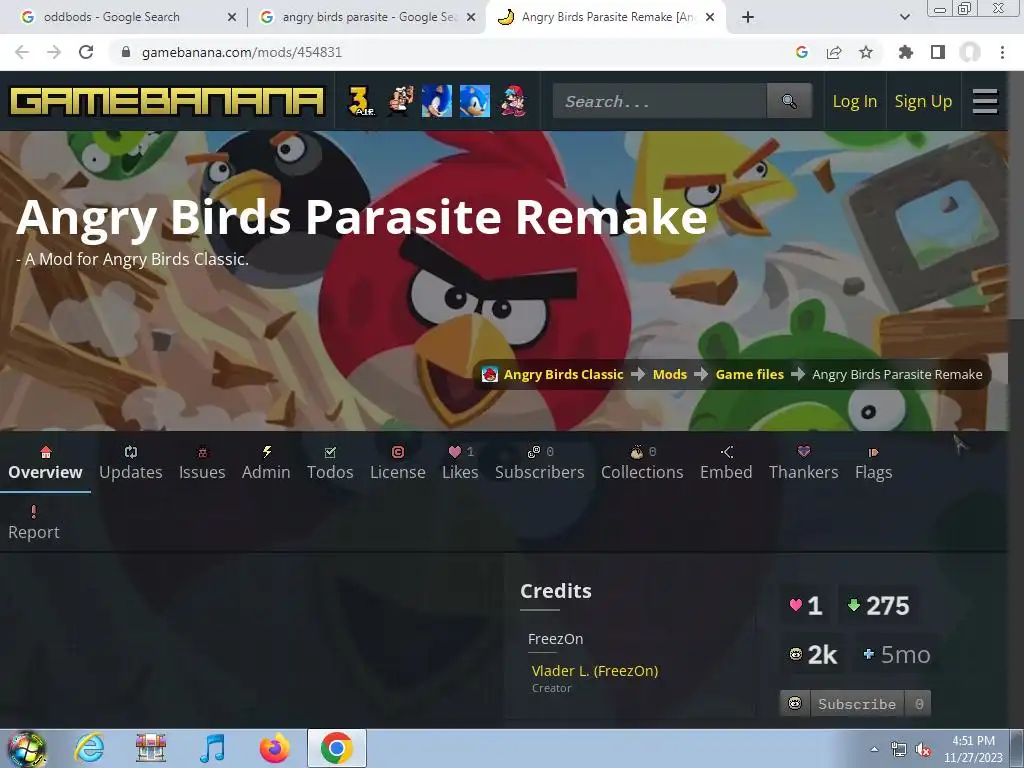This screenshot has height=768, width=1024.
Task: Open the Pizza Tower game icon
Action: pyautogui.click(x=400, y=101)
